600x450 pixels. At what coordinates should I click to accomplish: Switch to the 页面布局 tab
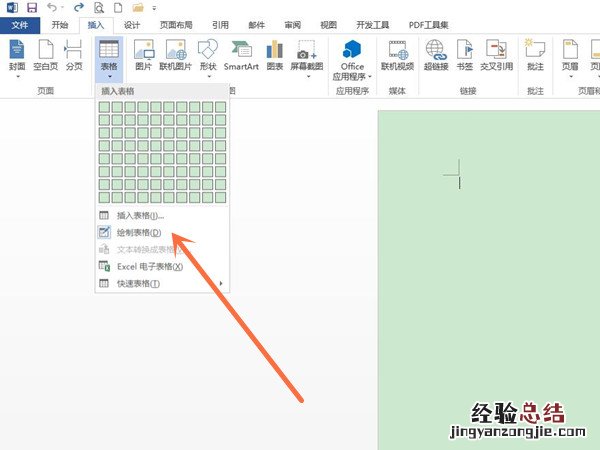[x=176, y=25]
